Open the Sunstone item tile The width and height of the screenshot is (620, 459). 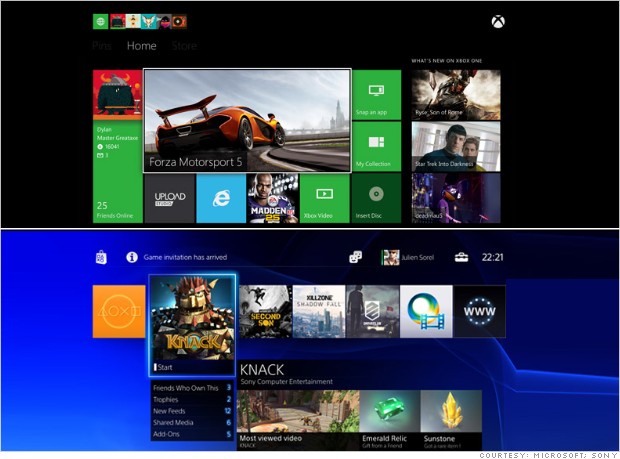tap(451, 420)
